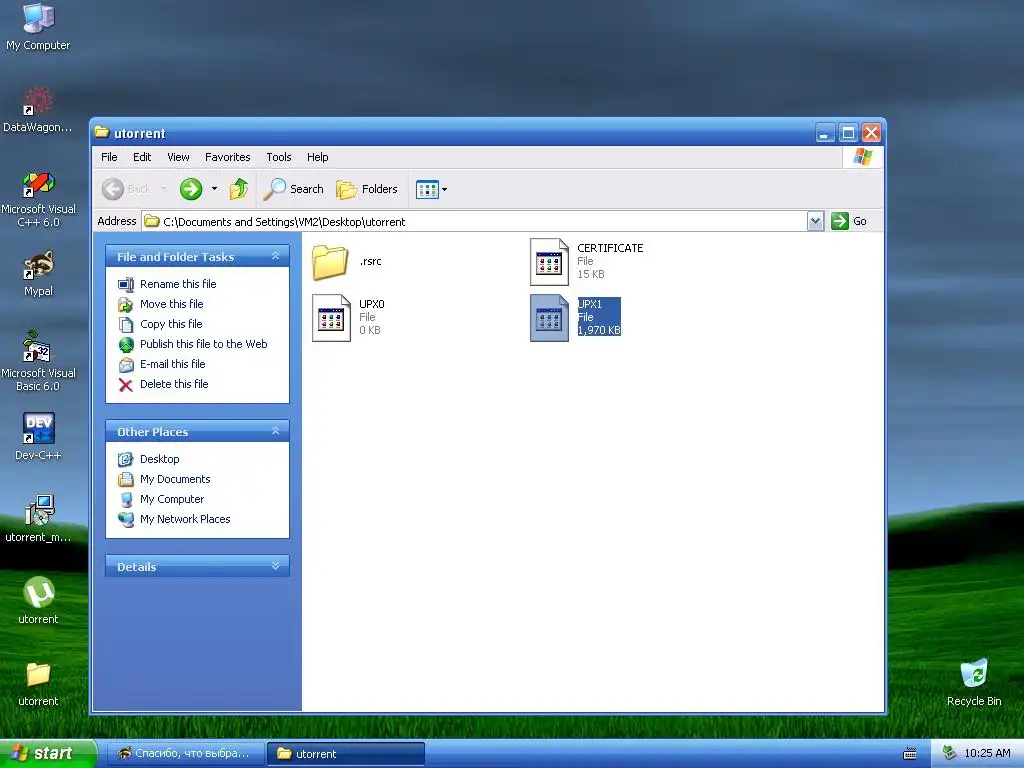Image resolution: width=1024 pixels, height=768 pixels.
Task: Click the Search toolbar button
Action: 293,189
